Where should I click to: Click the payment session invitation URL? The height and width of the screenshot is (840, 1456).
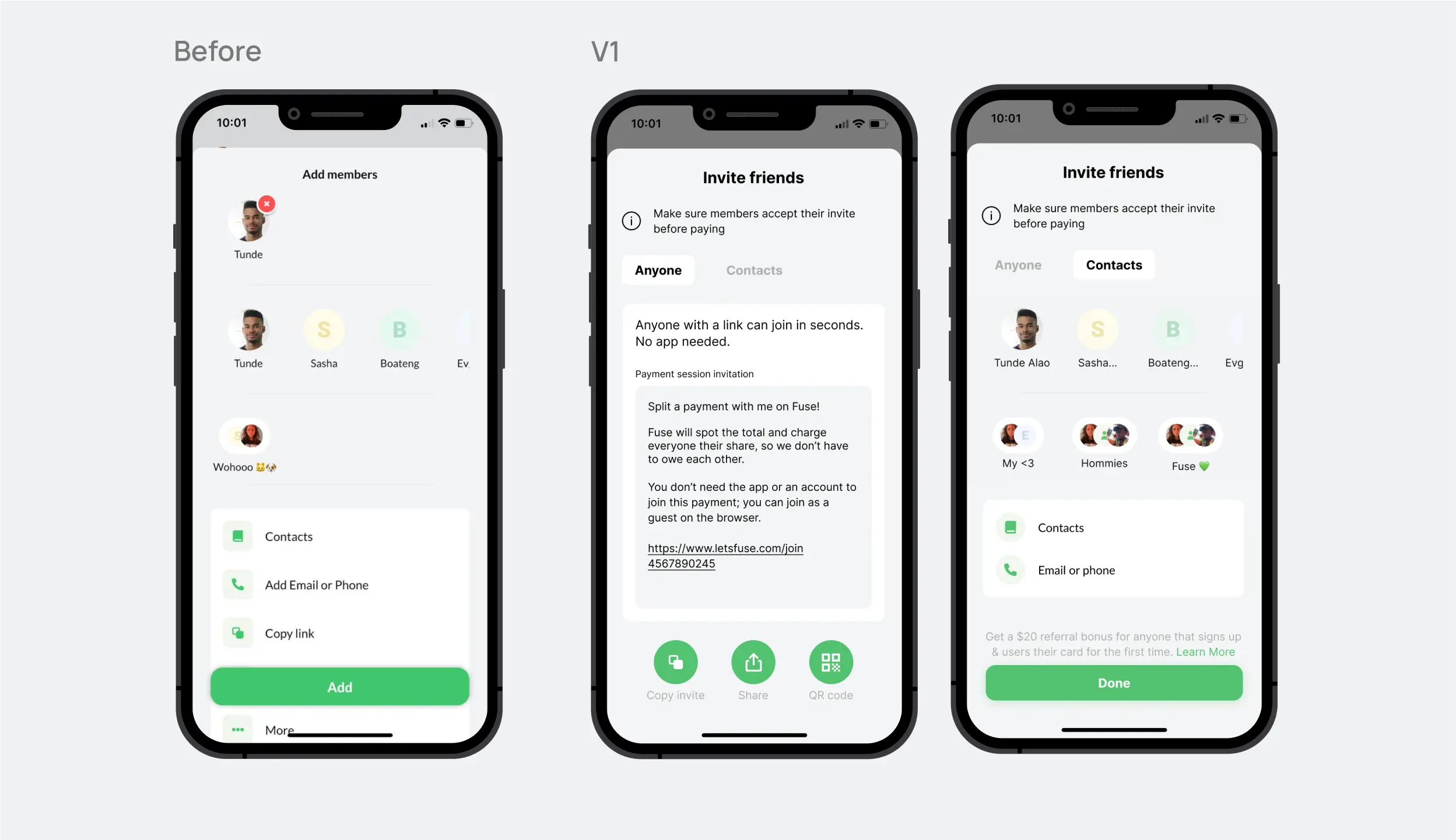[x=724, y=555]
